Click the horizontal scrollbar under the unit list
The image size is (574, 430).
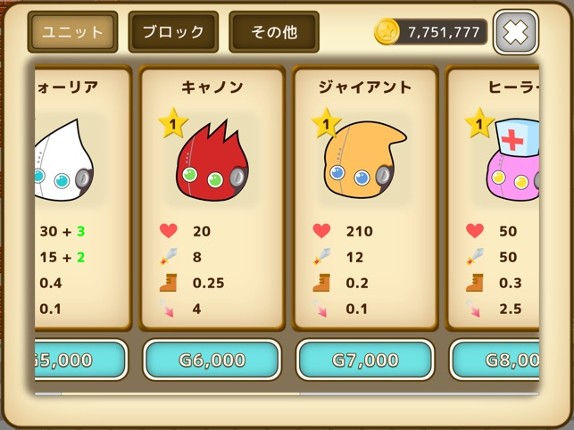pyautogui.click(x=287, y=394)
